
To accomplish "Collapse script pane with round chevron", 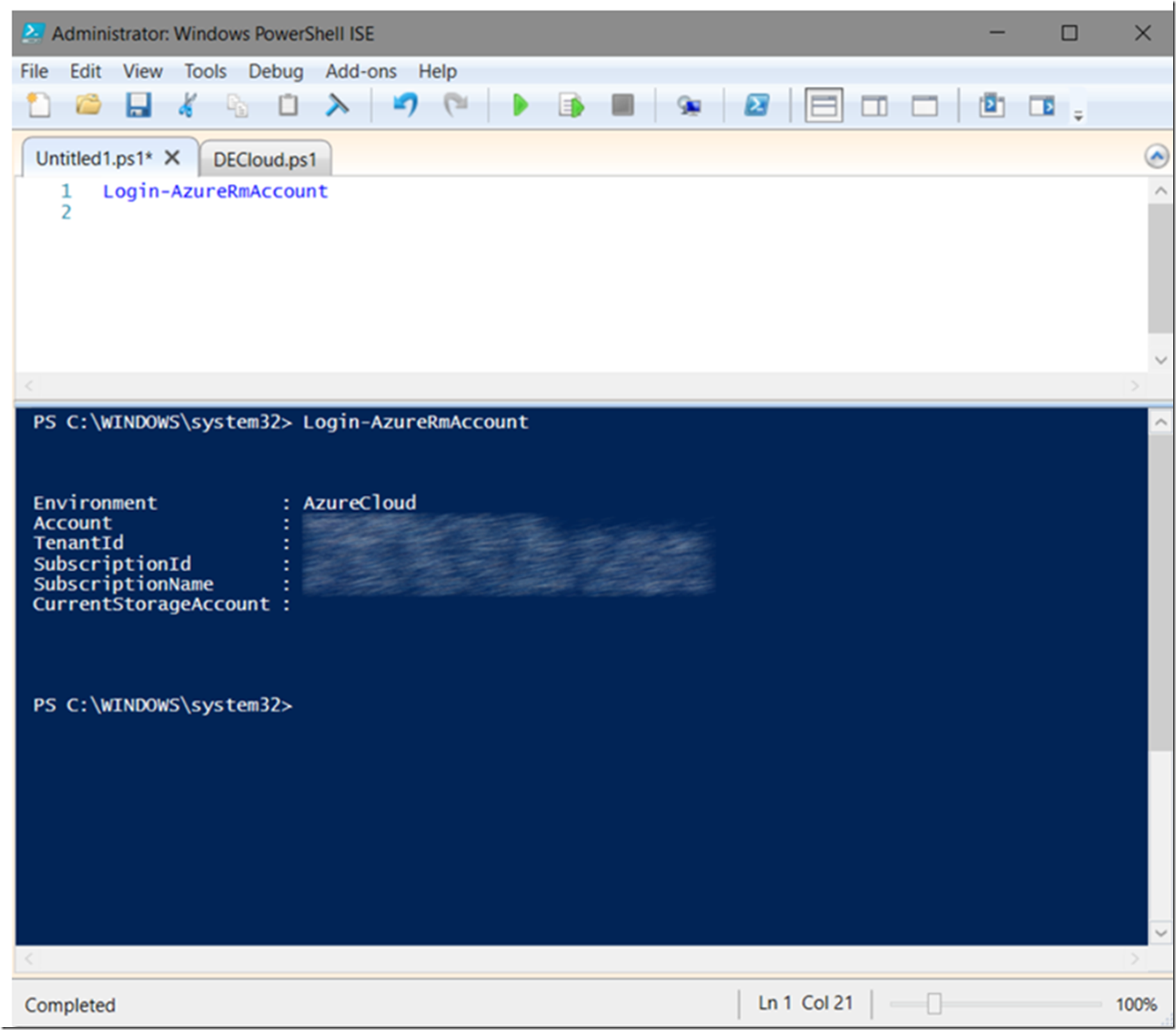I will tap(1157, 156).
